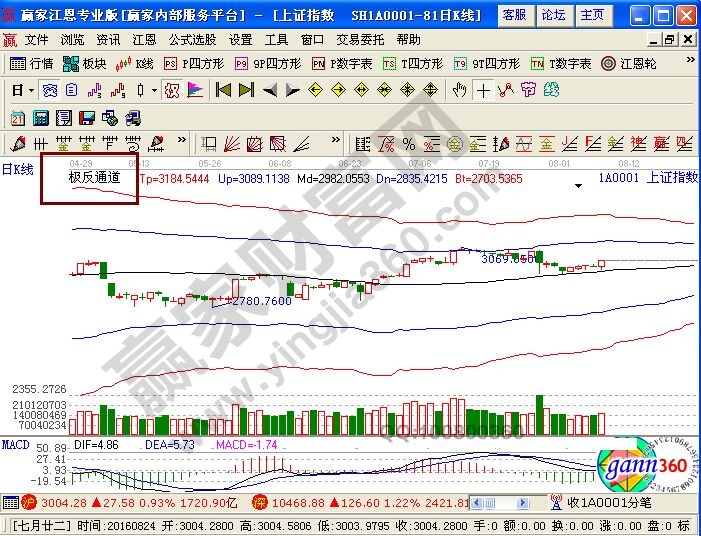
Task: Open the 文件 menu
Action: coord(36,40)
